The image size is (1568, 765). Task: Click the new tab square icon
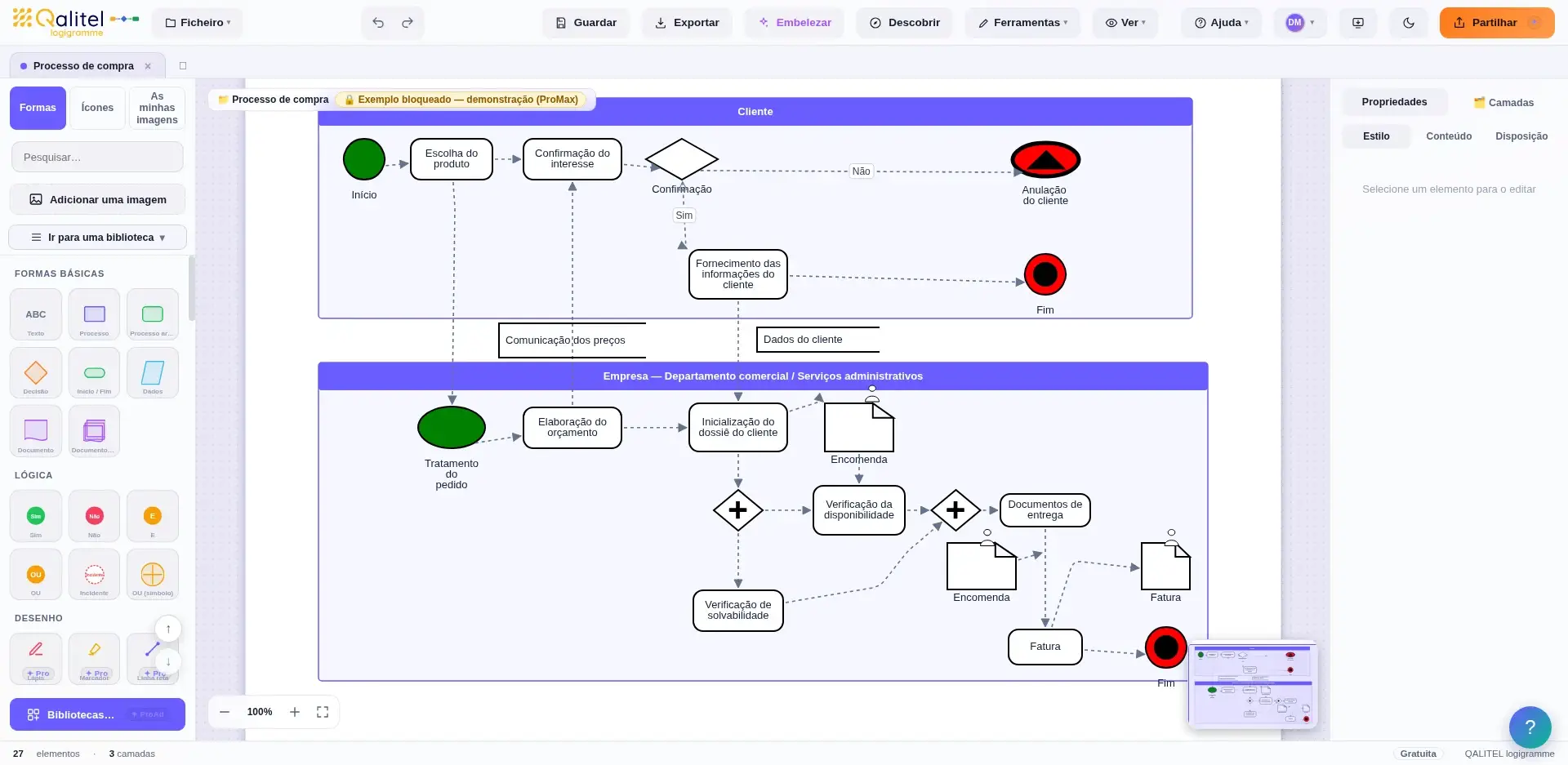coord(183,65)
